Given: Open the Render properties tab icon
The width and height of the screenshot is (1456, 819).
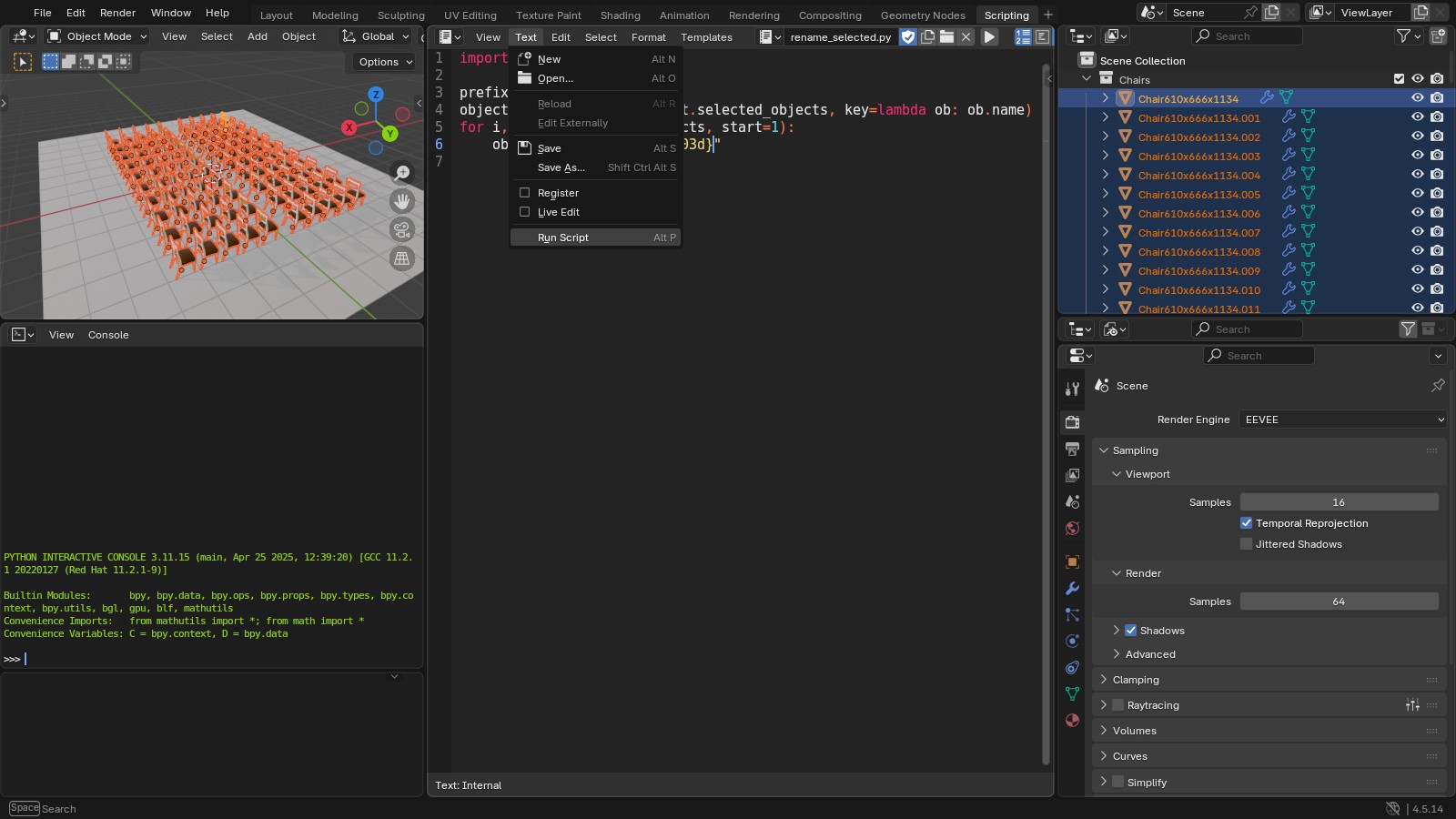Looking at the screenshot, I should click(x=1072, y=421).
